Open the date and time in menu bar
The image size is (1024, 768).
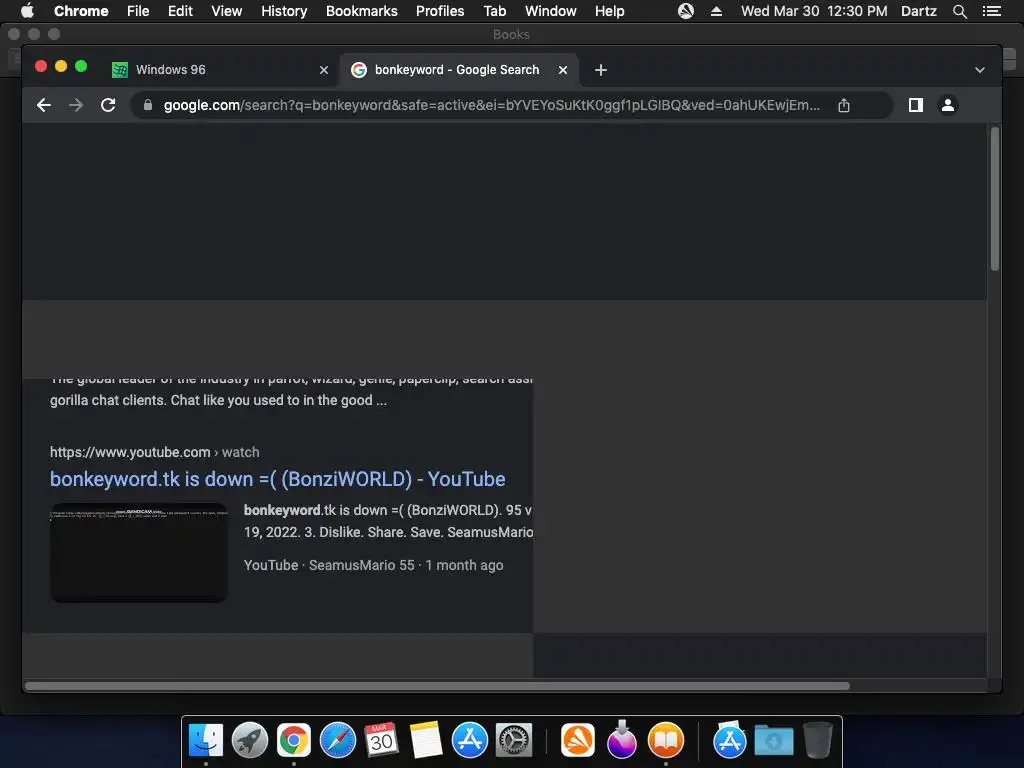(x=814, y=11)
